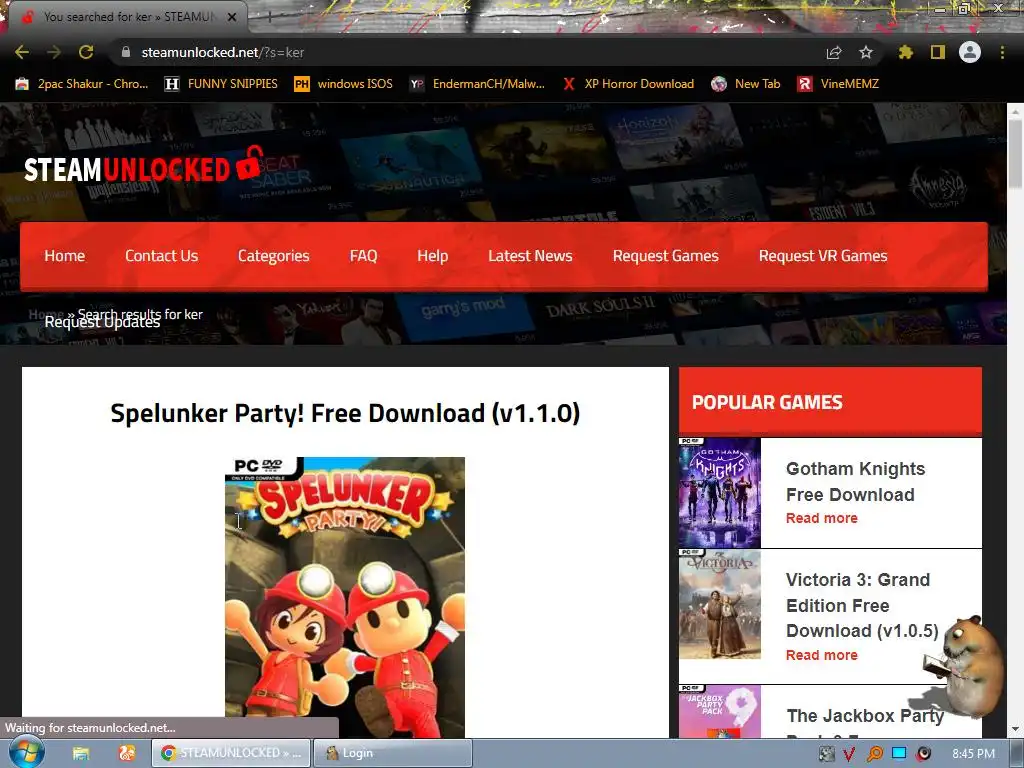The width and height of the screenshot is (1024, 768).
Task: Open the windows ISOS bookmark
Action: point(344,84)
